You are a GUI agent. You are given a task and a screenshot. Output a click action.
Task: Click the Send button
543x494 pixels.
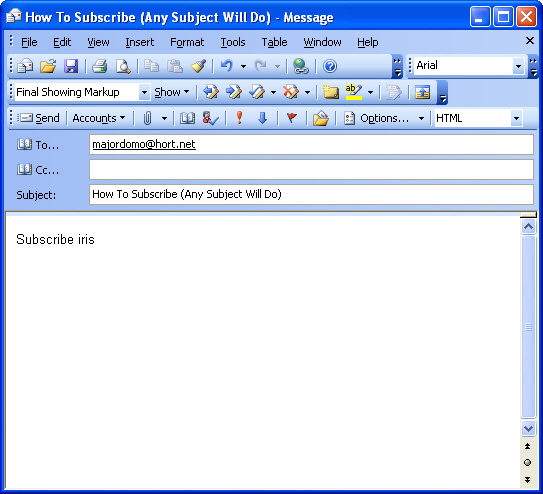pos(39,118)
